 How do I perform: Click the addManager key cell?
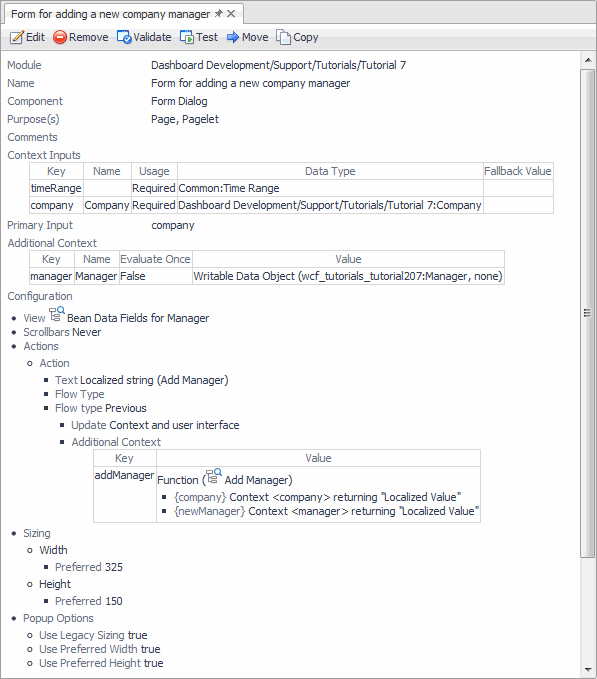click(x=124, y=494)
